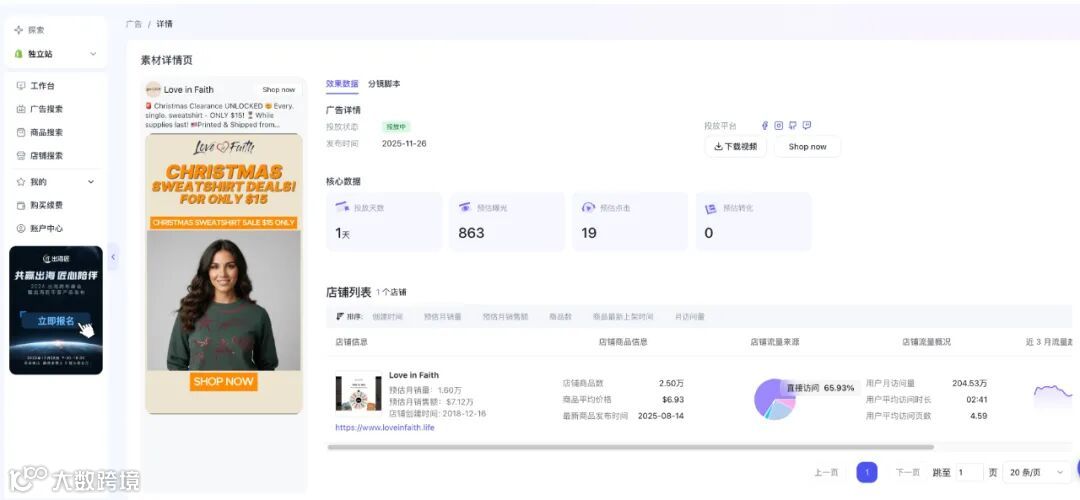
Task: Click the traffic source pie chart
Action: coord(774,399)
